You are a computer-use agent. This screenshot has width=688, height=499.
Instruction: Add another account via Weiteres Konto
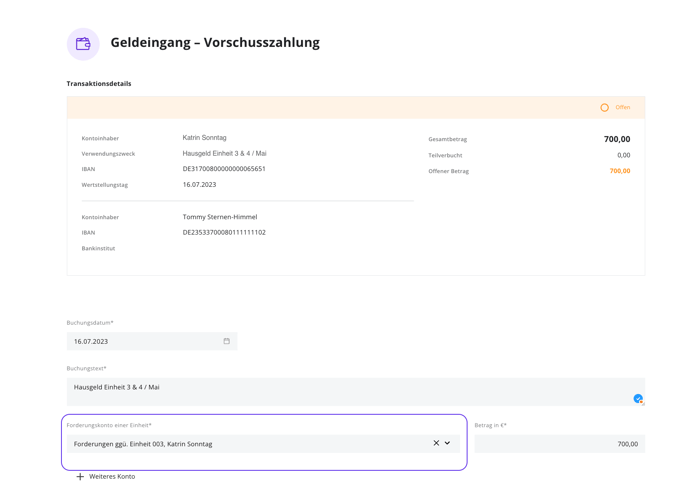coord(106,477)
